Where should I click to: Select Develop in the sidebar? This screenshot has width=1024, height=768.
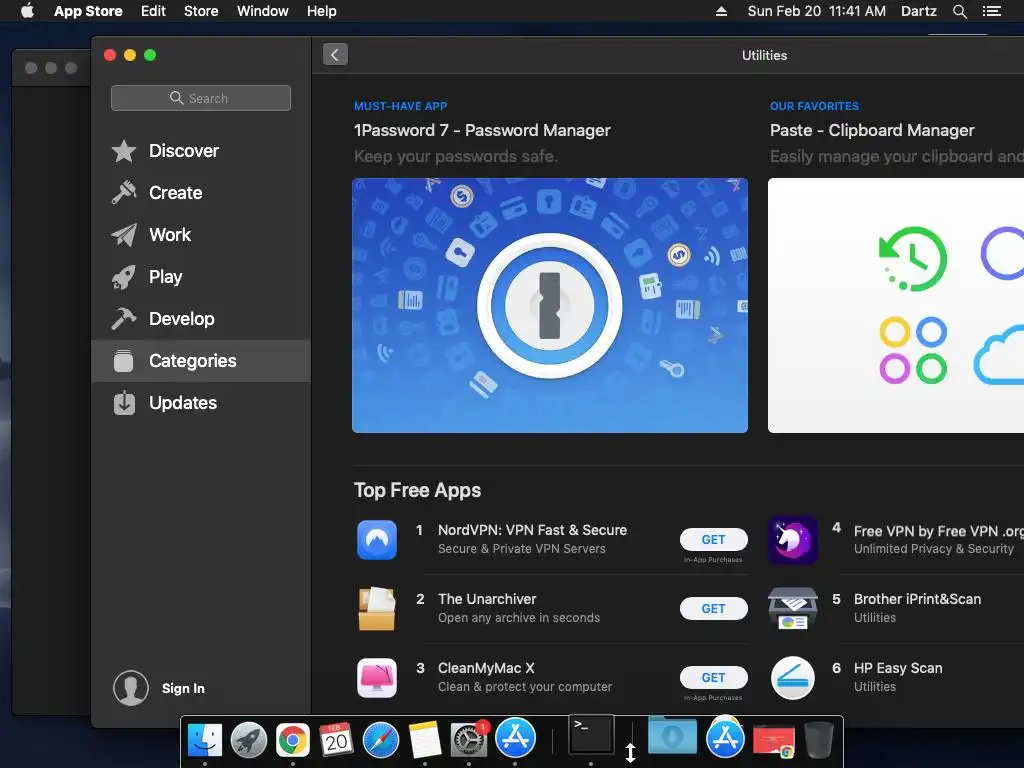pyautogui.click(x=201, y=319)
